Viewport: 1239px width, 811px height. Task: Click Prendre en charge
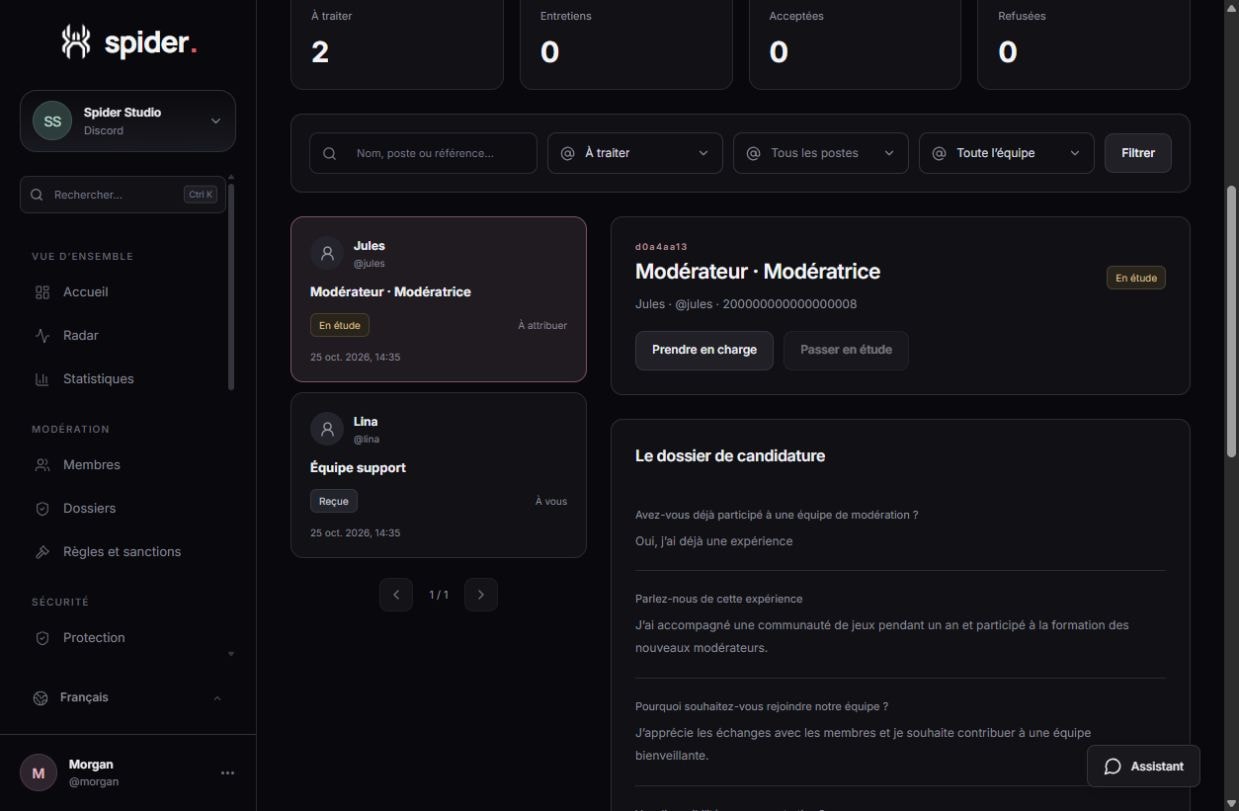704,351
